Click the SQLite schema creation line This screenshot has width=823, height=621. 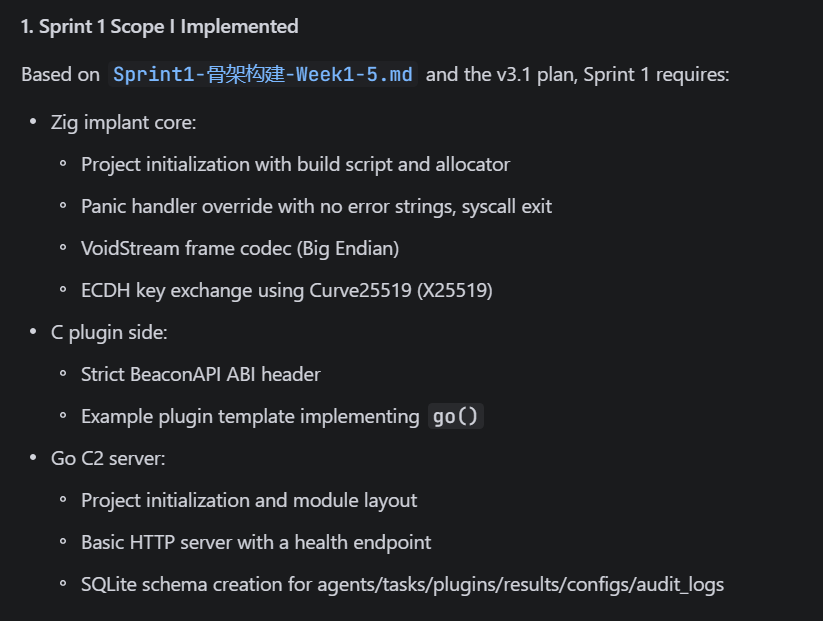tap(402, 584)
